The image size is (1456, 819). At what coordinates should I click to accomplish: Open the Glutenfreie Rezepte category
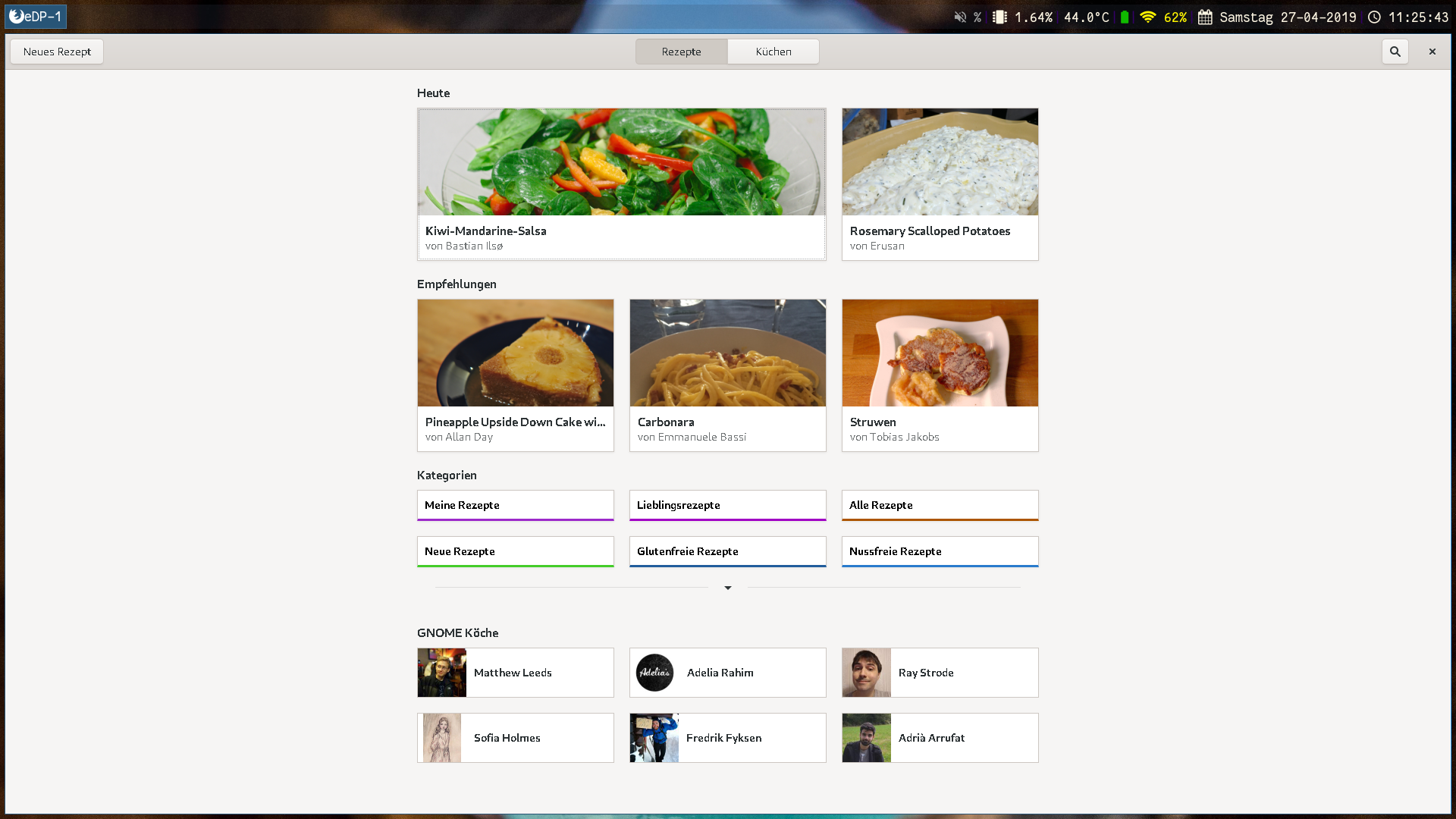728,551
